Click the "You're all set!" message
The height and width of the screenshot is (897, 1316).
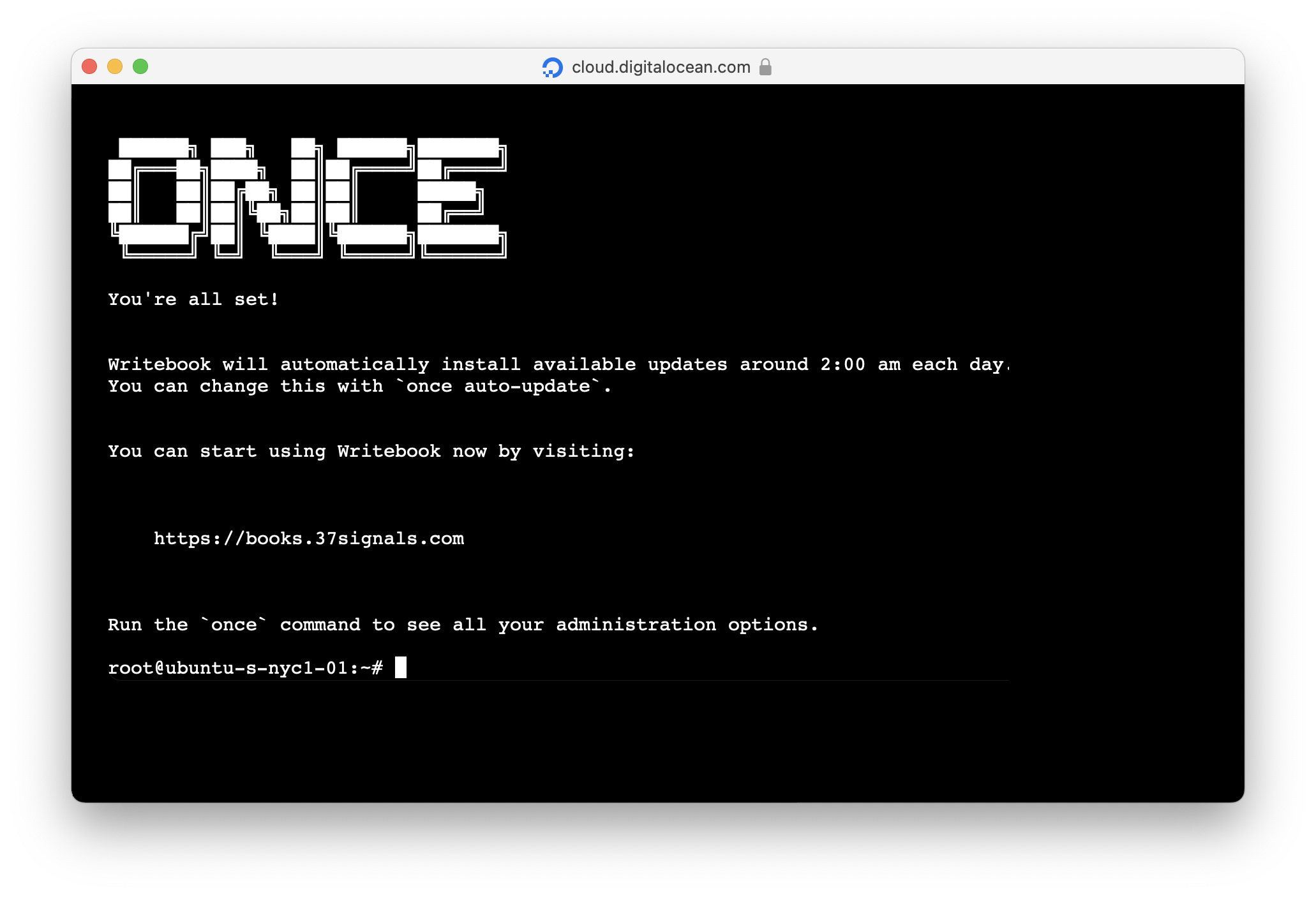tap(193, 299)
